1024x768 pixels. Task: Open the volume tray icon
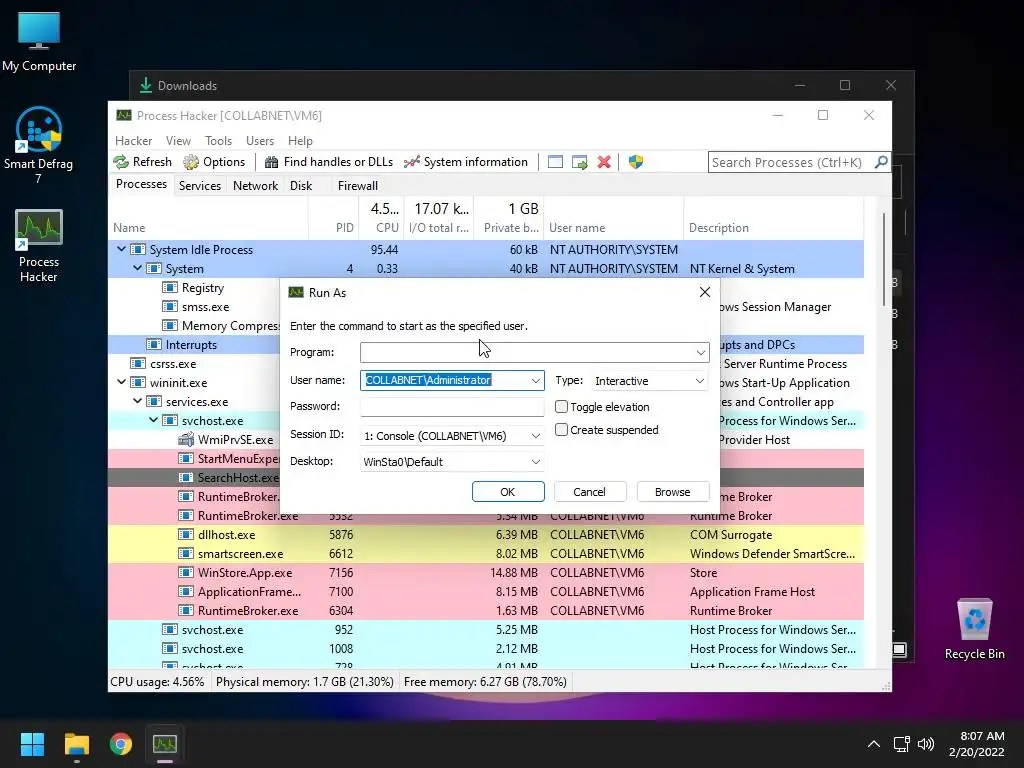926,744
